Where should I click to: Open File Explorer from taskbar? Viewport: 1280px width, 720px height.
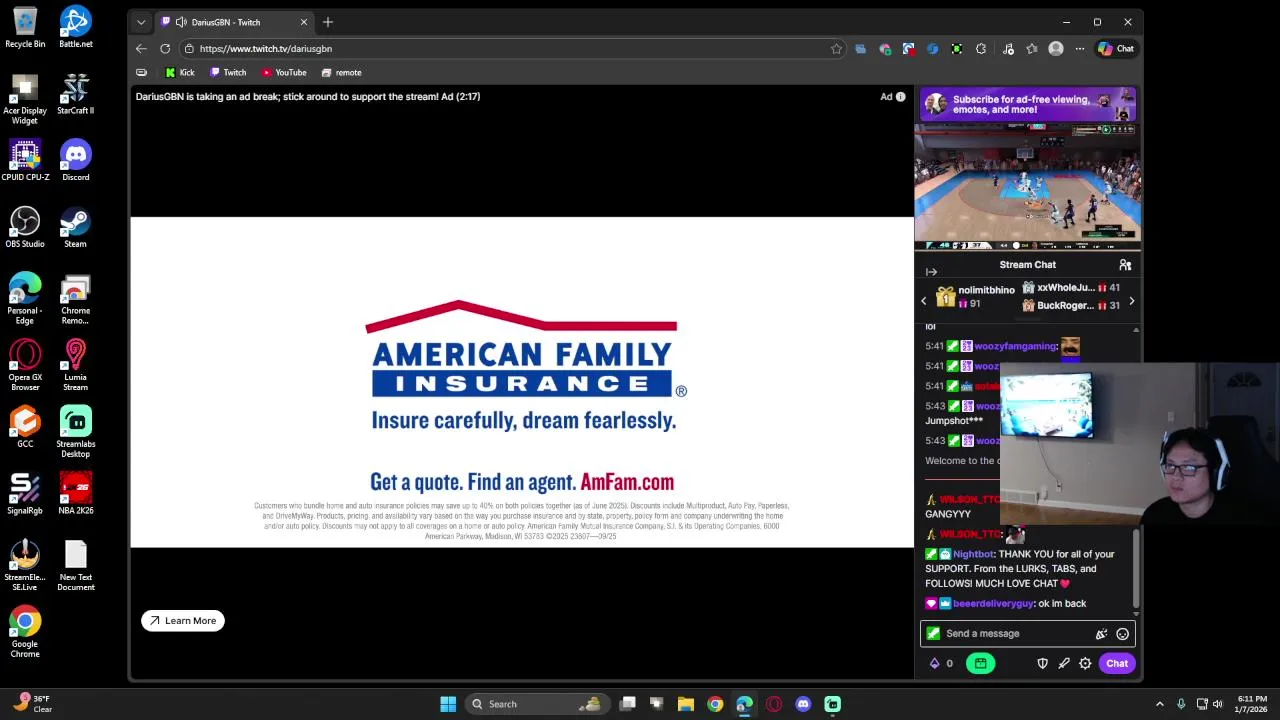(685, 704)
